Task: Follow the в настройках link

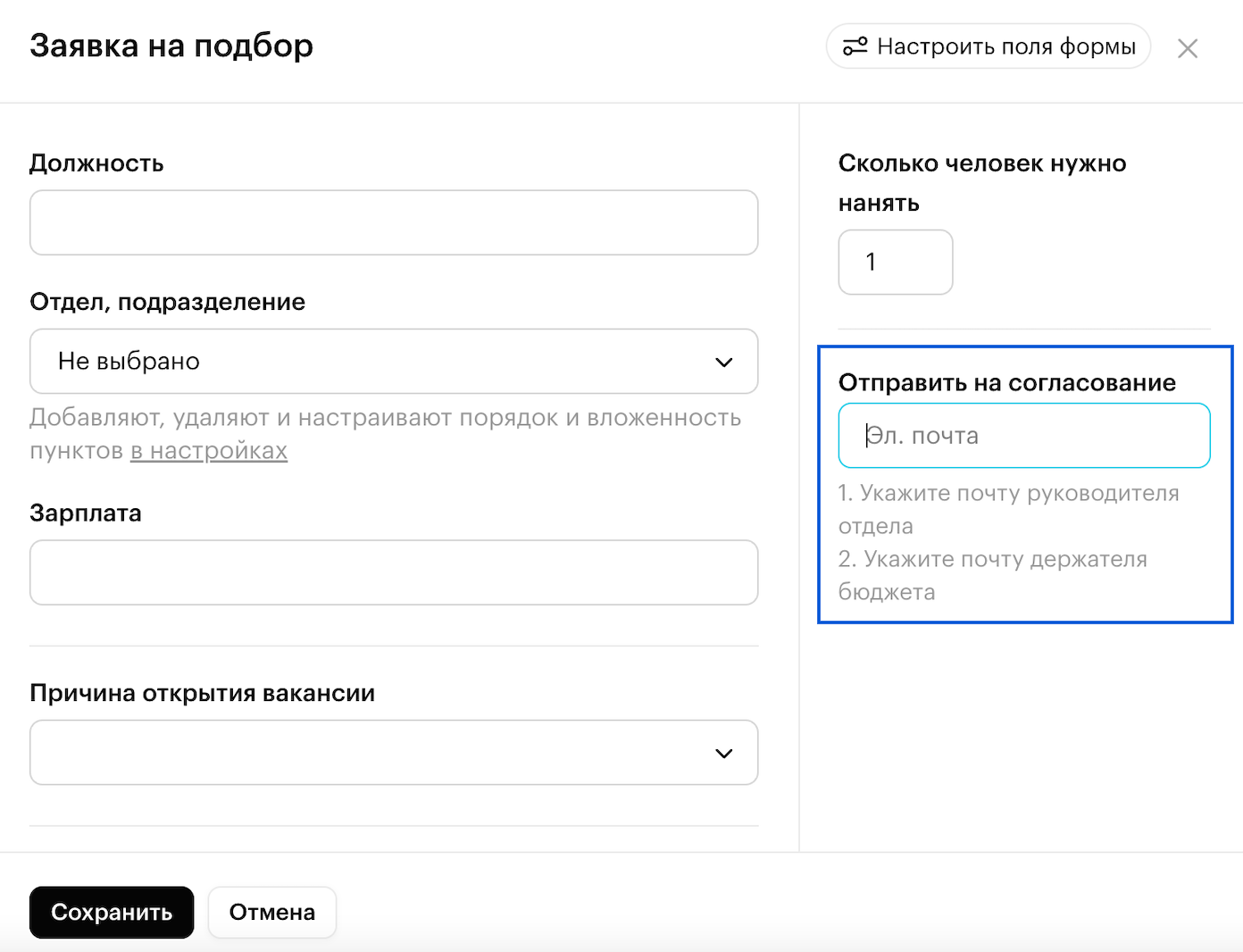Action: [209, 451]
